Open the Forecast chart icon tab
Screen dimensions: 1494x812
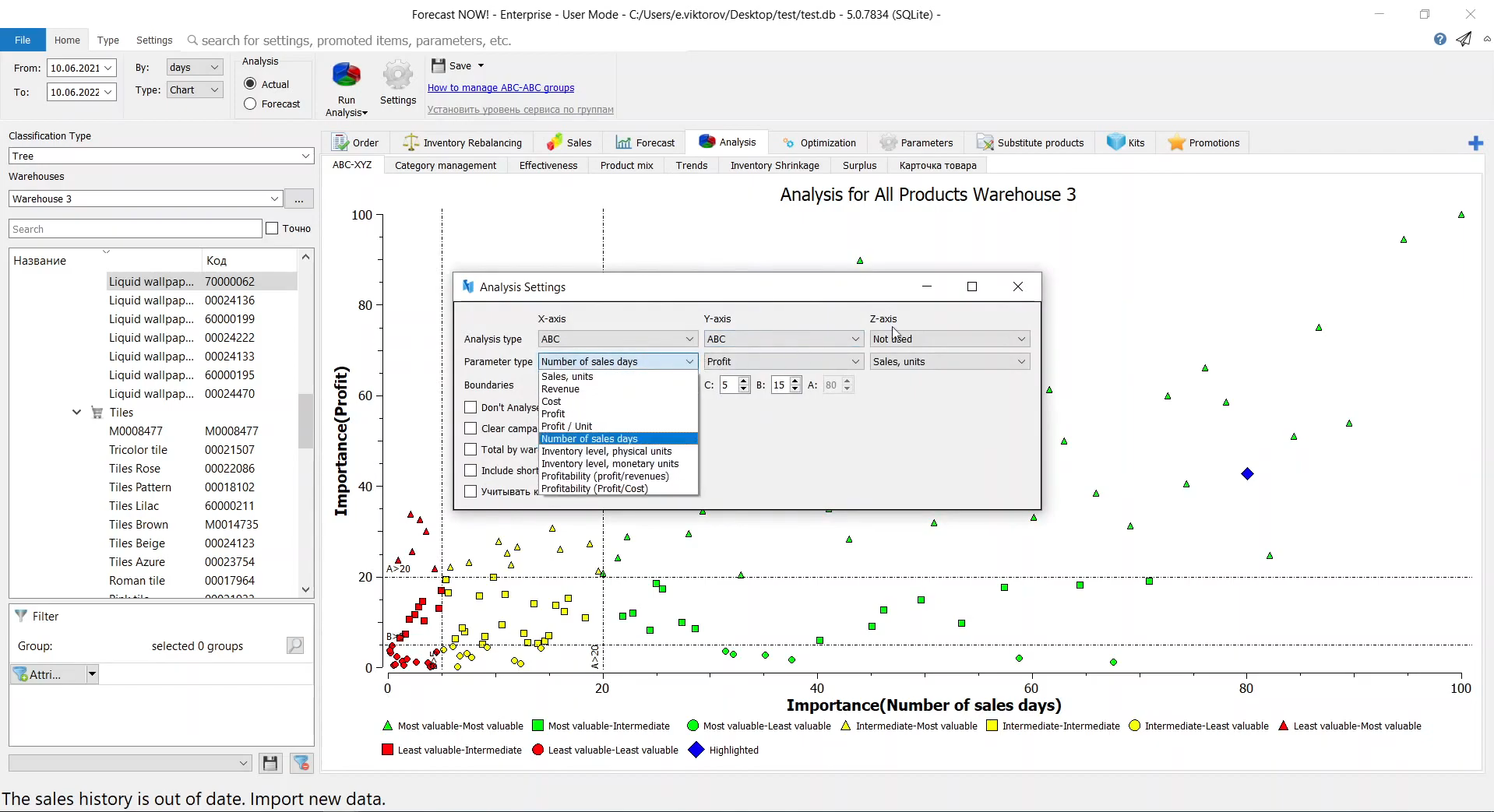623,142
